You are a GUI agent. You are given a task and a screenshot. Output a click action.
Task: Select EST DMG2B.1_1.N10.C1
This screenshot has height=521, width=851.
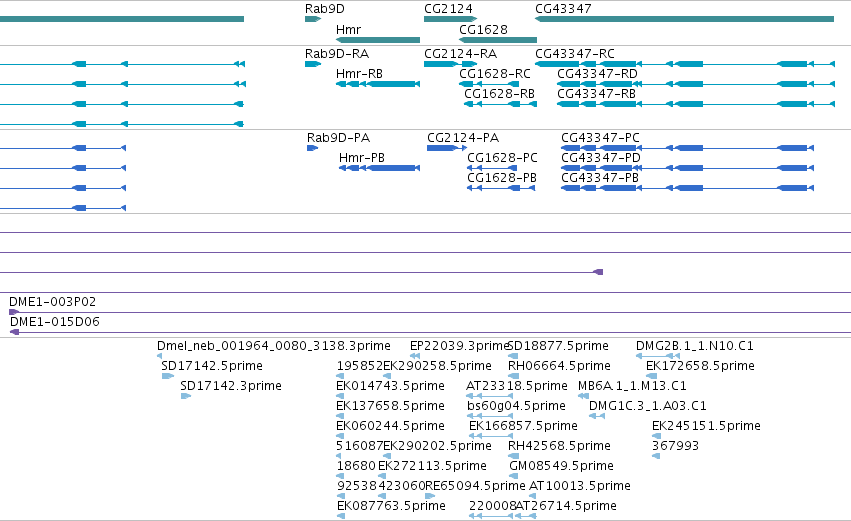[x=694, y=346]
